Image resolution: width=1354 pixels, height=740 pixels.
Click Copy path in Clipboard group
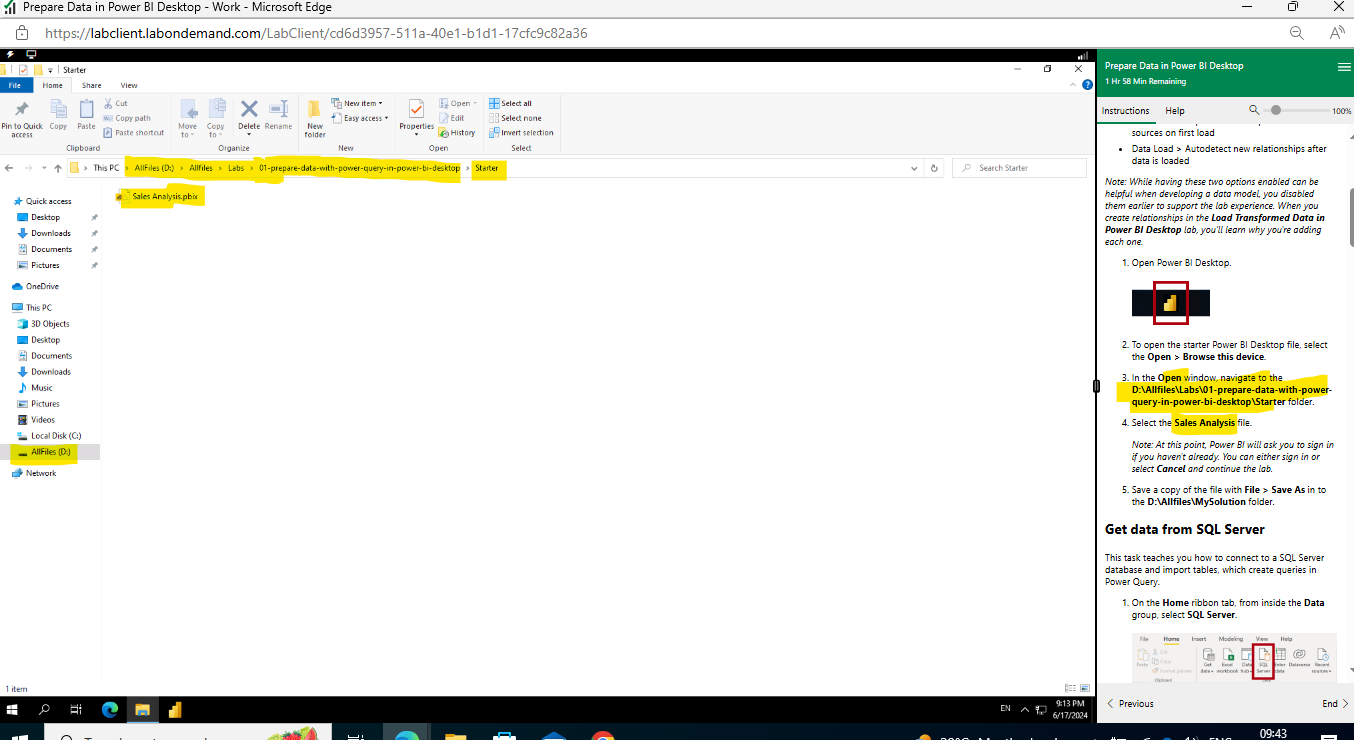pos(126,118)
